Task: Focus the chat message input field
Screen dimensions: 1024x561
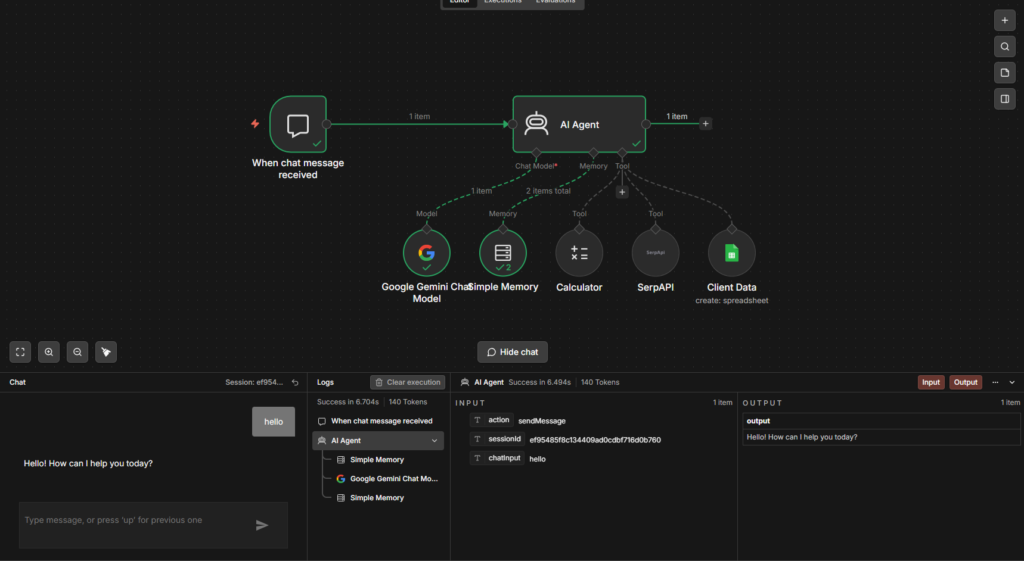Action: pos(153,525)
